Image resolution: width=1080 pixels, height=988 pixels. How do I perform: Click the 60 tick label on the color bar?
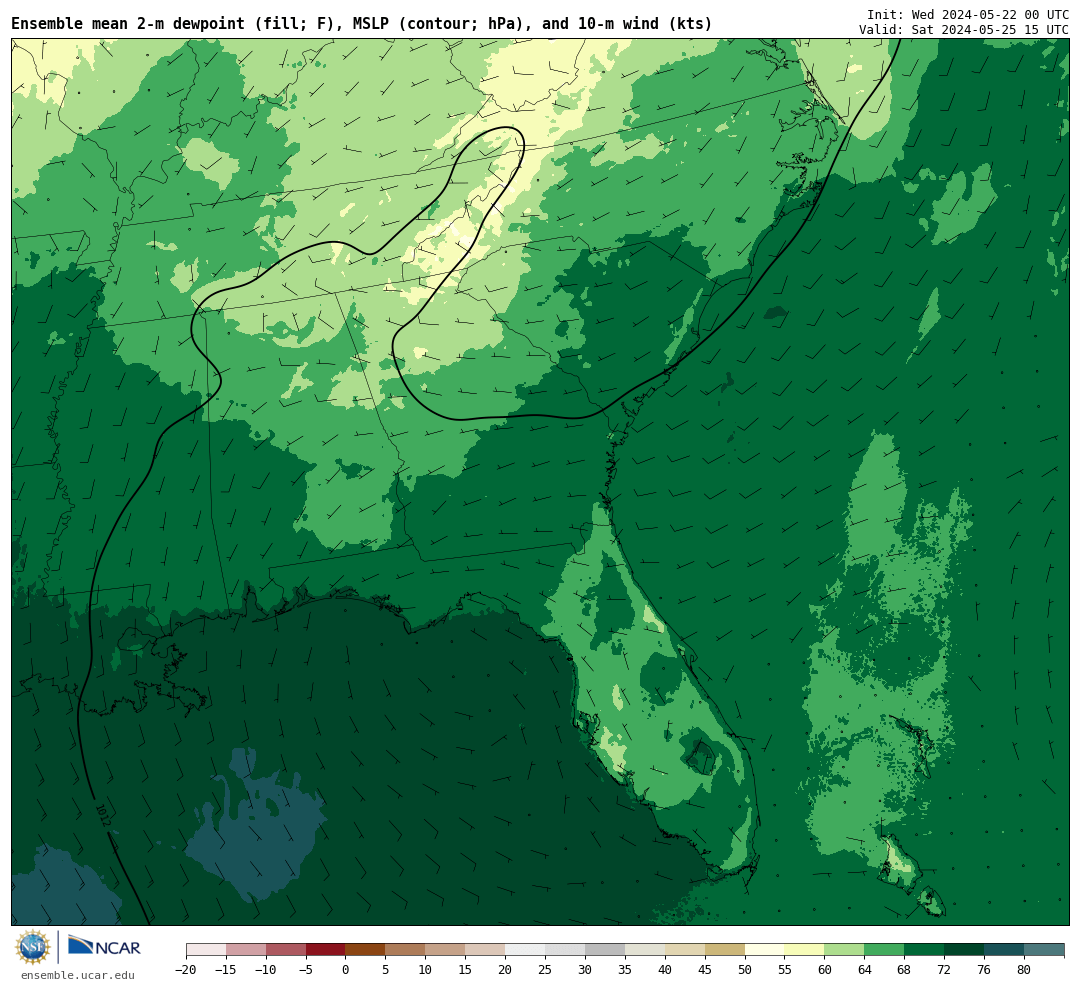824,969
